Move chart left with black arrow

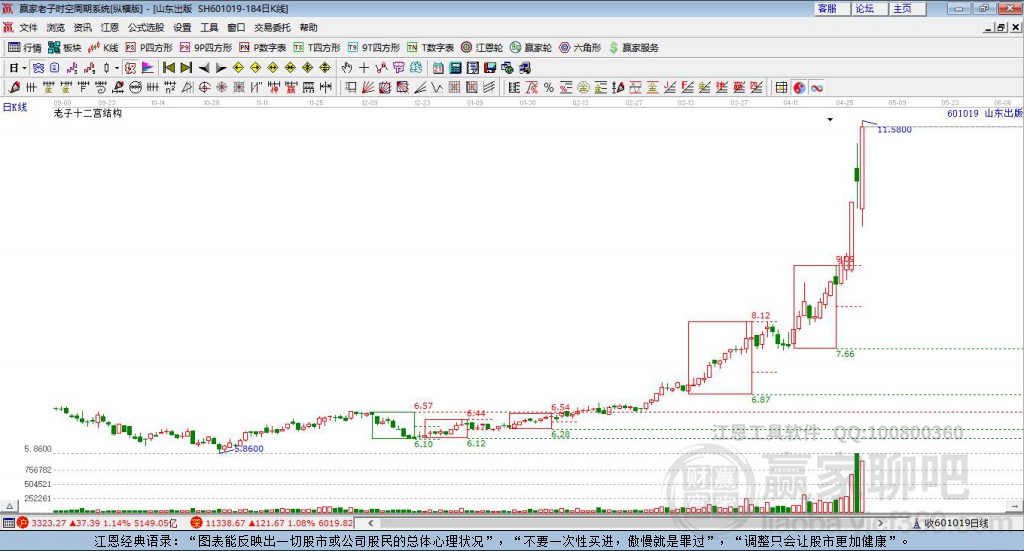click(204, 68)
